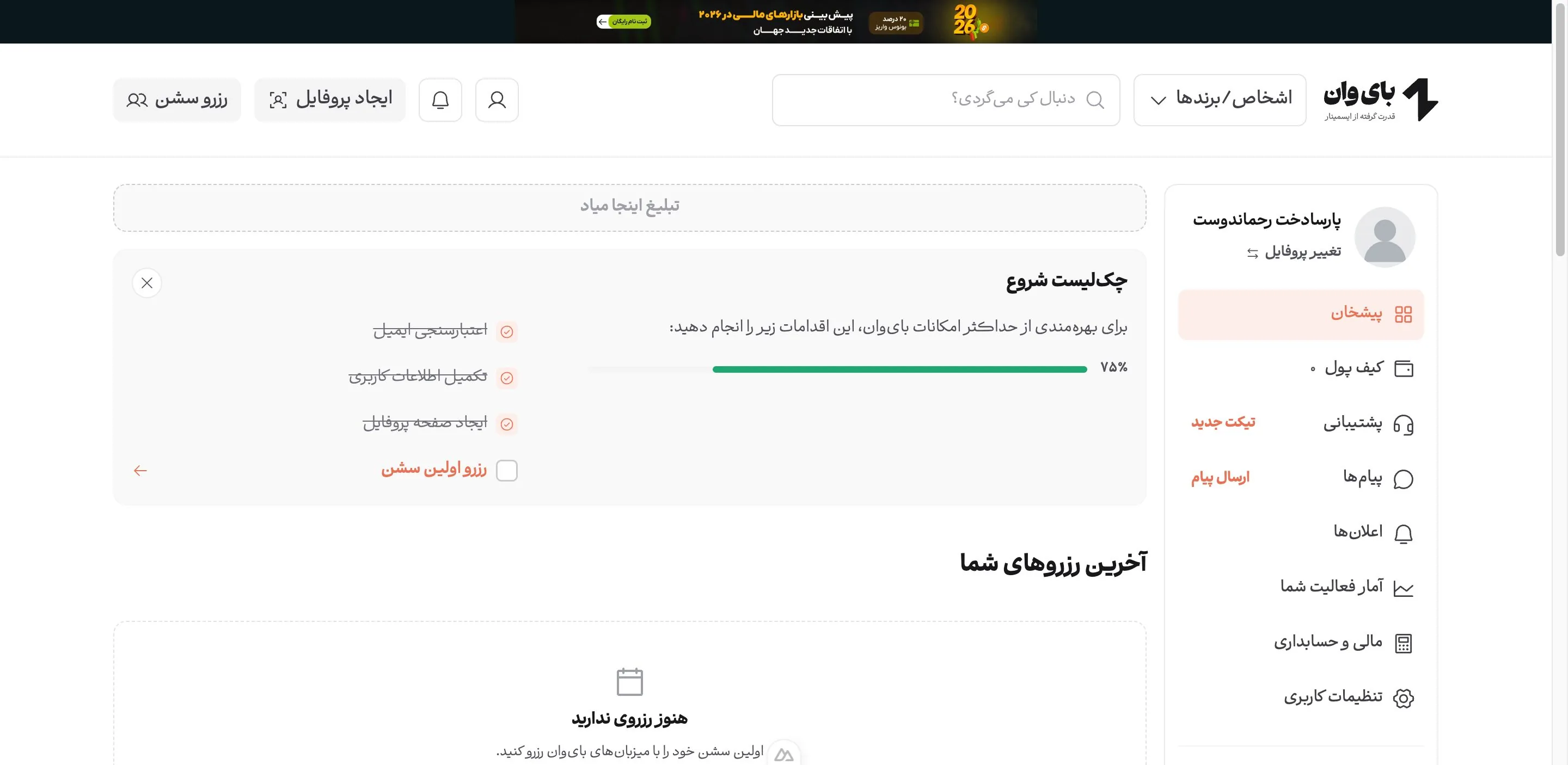
Task: Click the headset icon beside پشتیبانی
Action: 1403,424
